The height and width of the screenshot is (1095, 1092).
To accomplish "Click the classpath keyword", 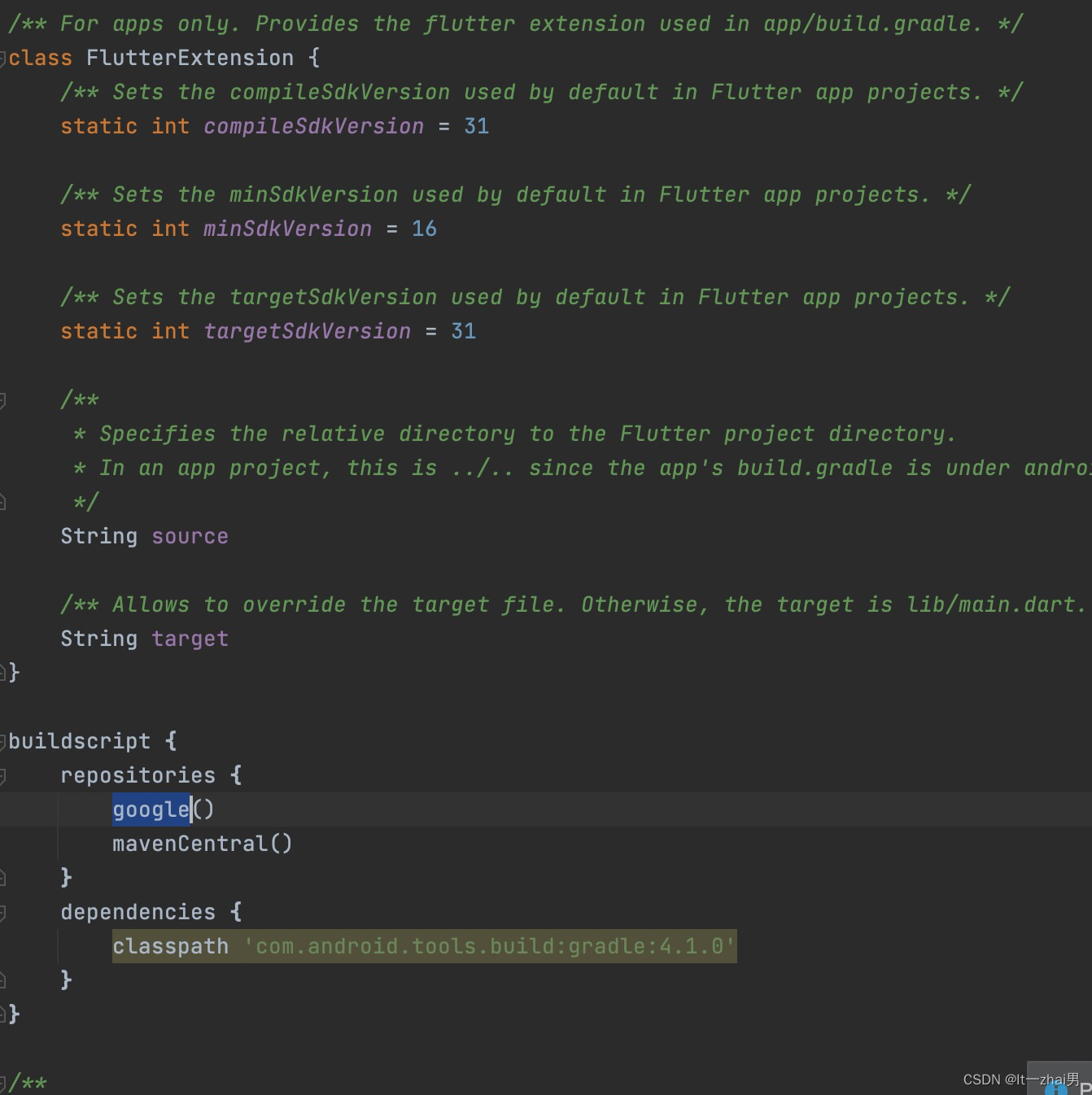I will [170, 946].
